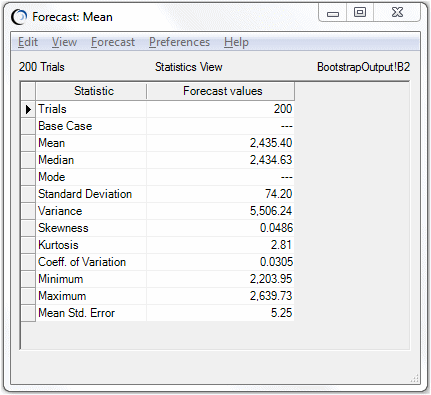Viewport: 431px width, 395px height.
Task: Click the Statistic column header
Action: pos(91,91)
